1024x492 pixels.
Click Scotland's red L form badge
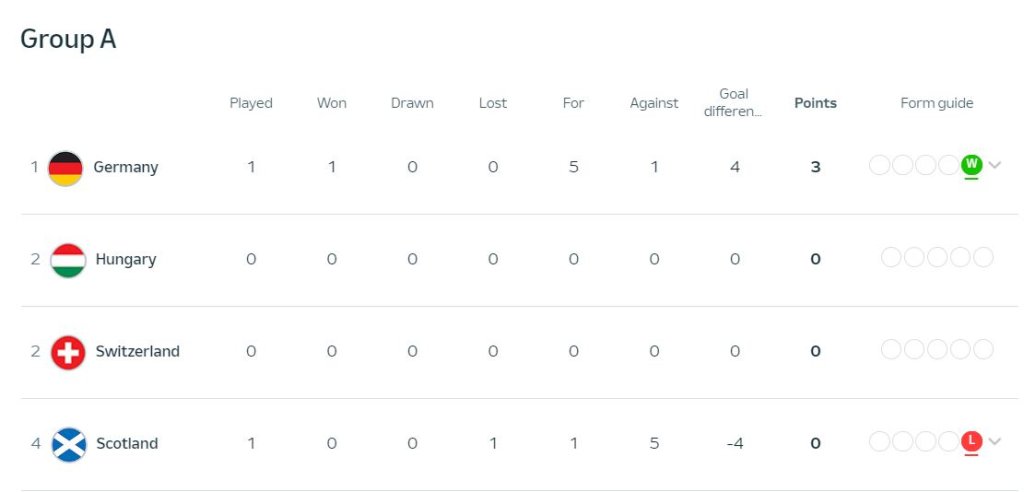click(x=971, y=442)
